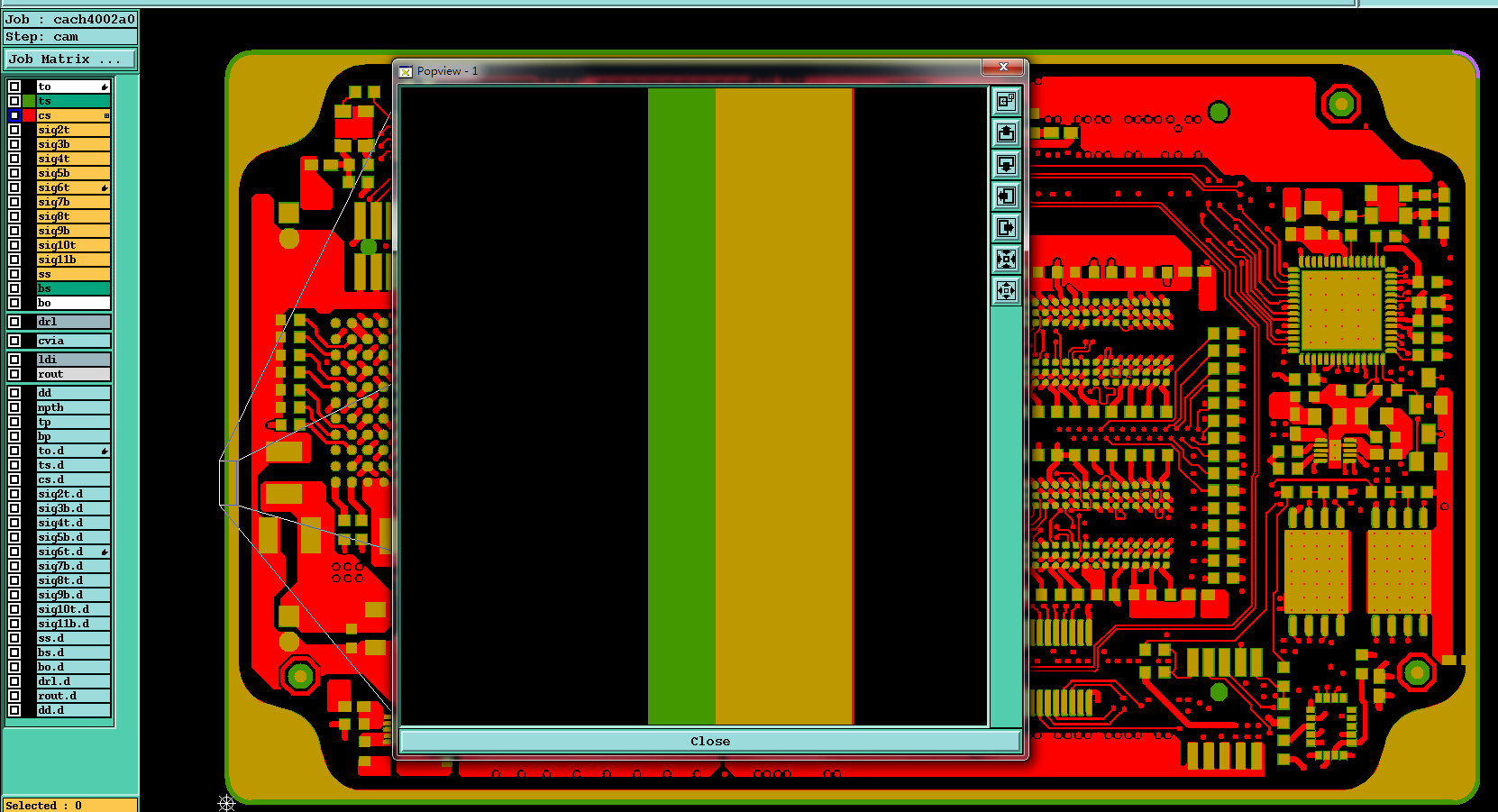Click the Close button in Popview

point(710,741)
